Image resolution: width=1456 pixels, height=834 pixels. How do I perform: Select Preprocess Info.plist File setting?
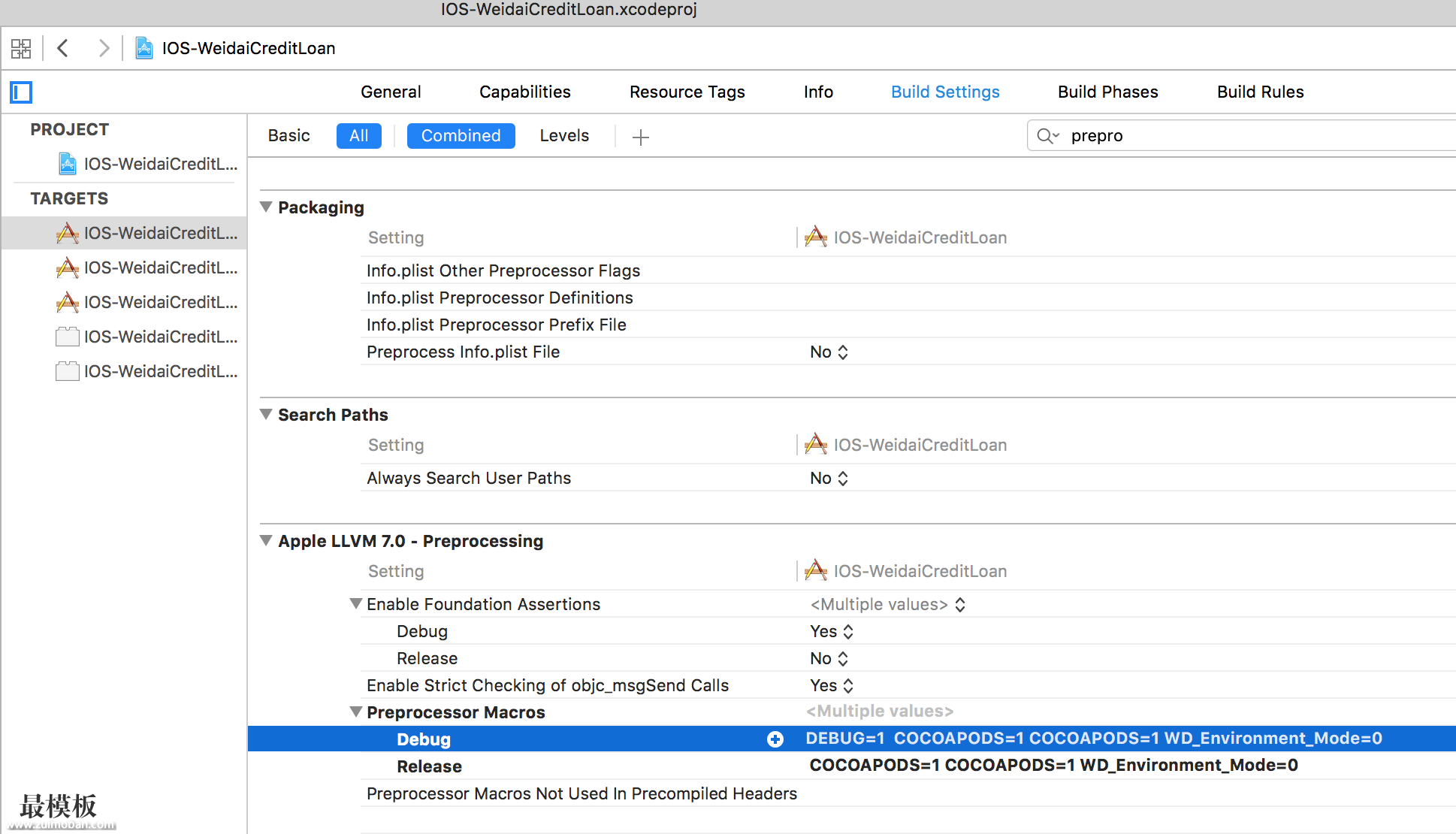click(x=464, y=352)
